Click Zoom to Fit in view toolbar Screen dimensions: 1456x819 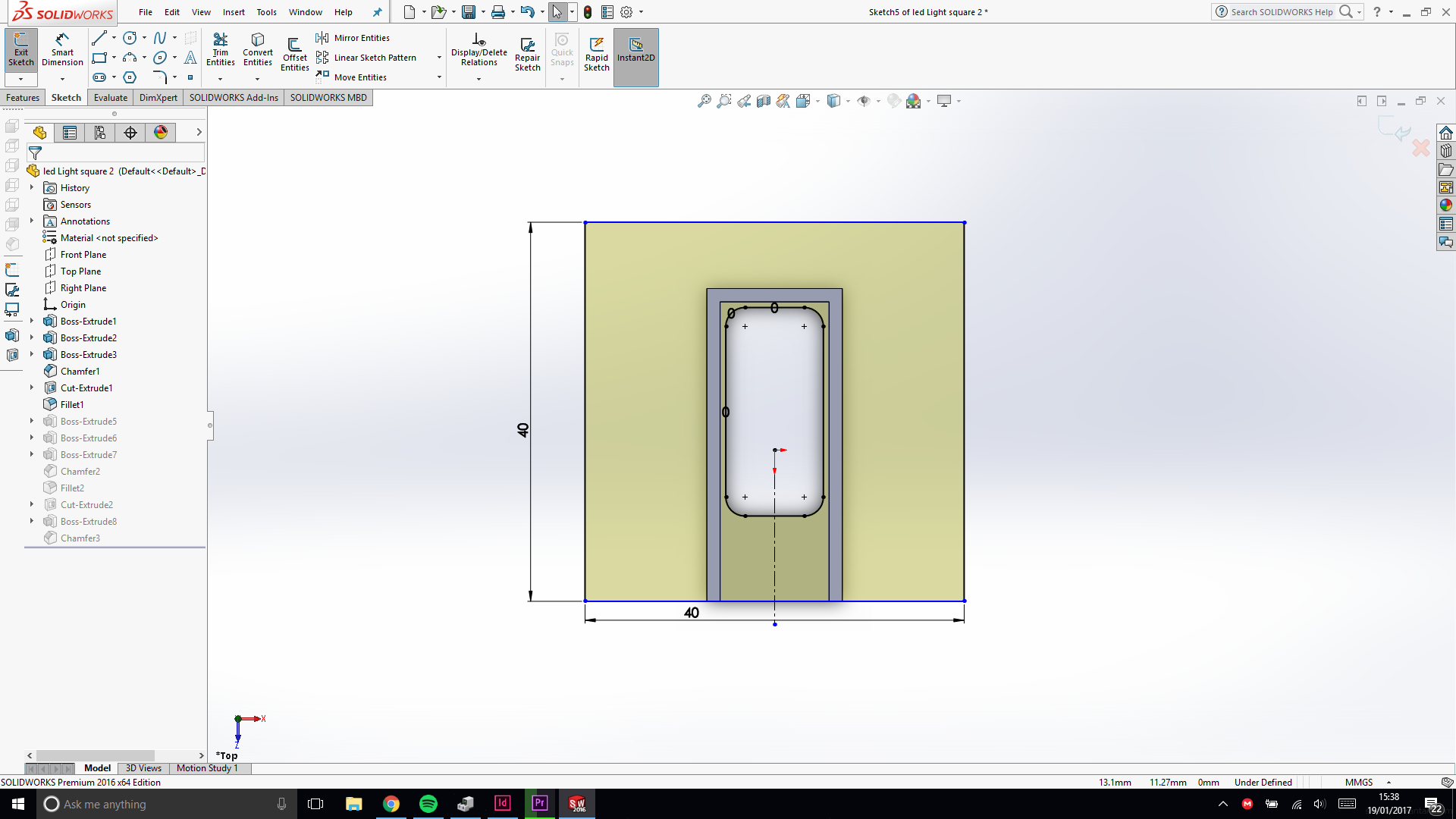[704, 101]
